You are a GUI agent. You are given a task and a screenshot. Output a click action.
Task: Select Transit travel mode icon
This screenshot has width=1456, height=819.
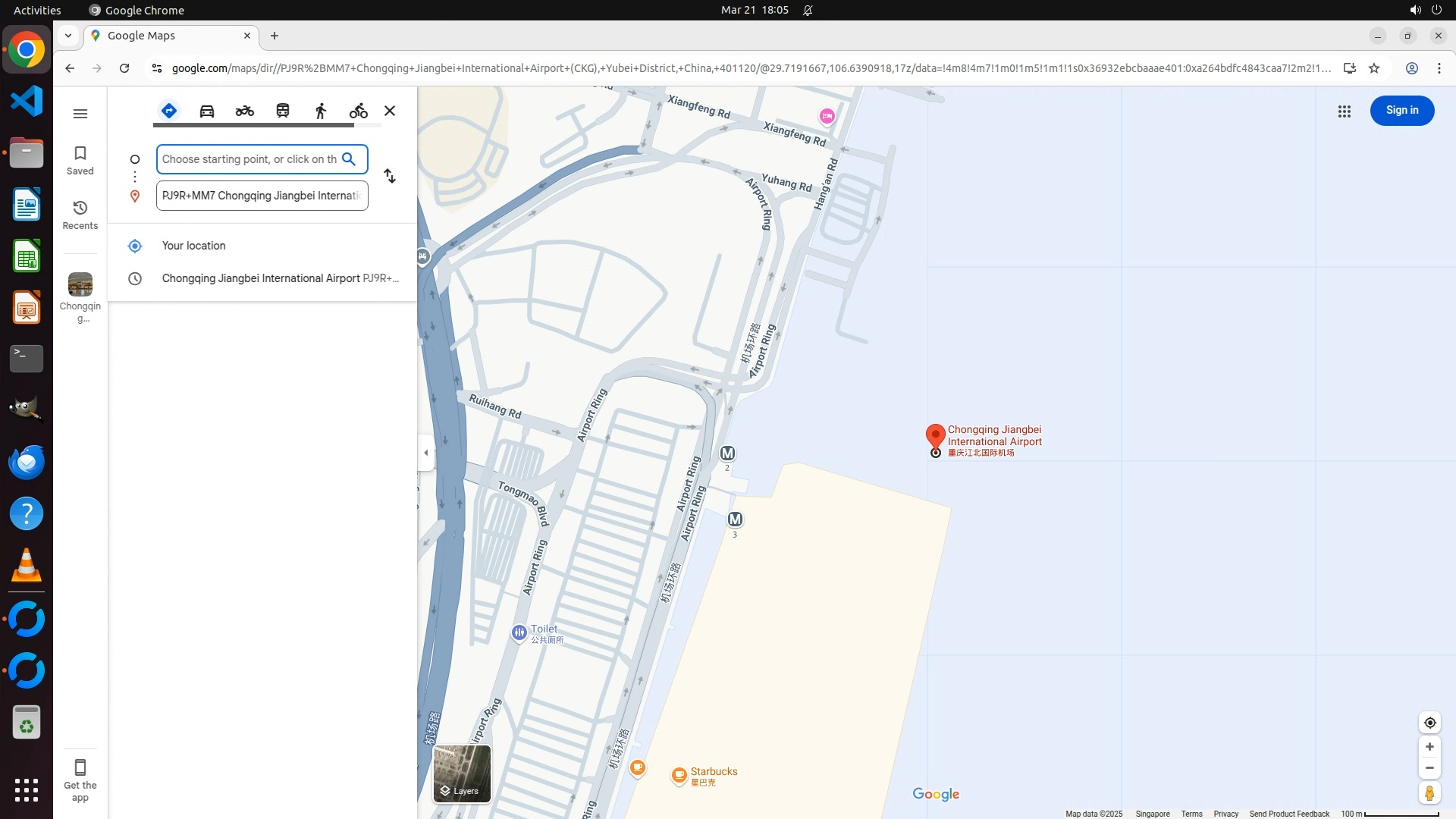tap(283, 111)
